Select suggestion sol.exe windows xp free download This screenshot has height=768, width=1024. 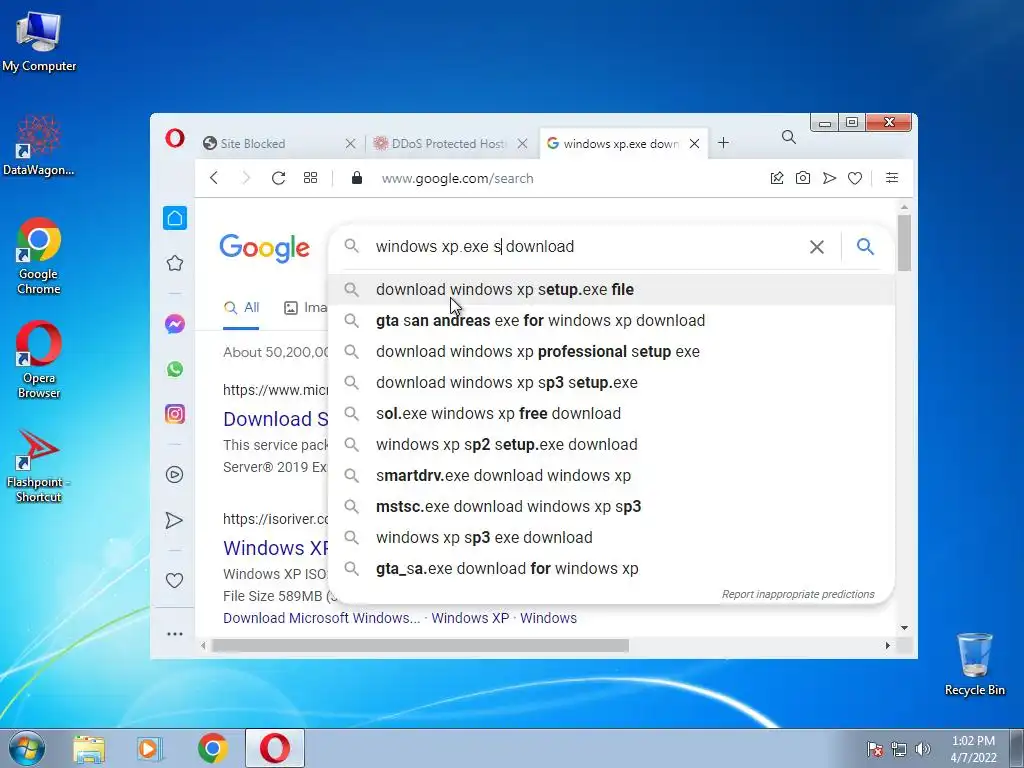tap(612, 413)
